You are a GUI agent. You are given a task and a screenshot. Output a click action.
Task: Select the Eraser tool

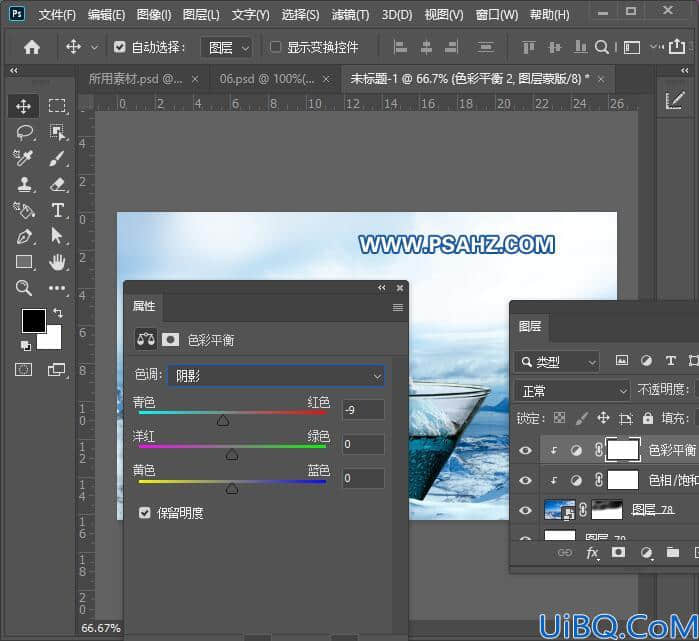58,184
